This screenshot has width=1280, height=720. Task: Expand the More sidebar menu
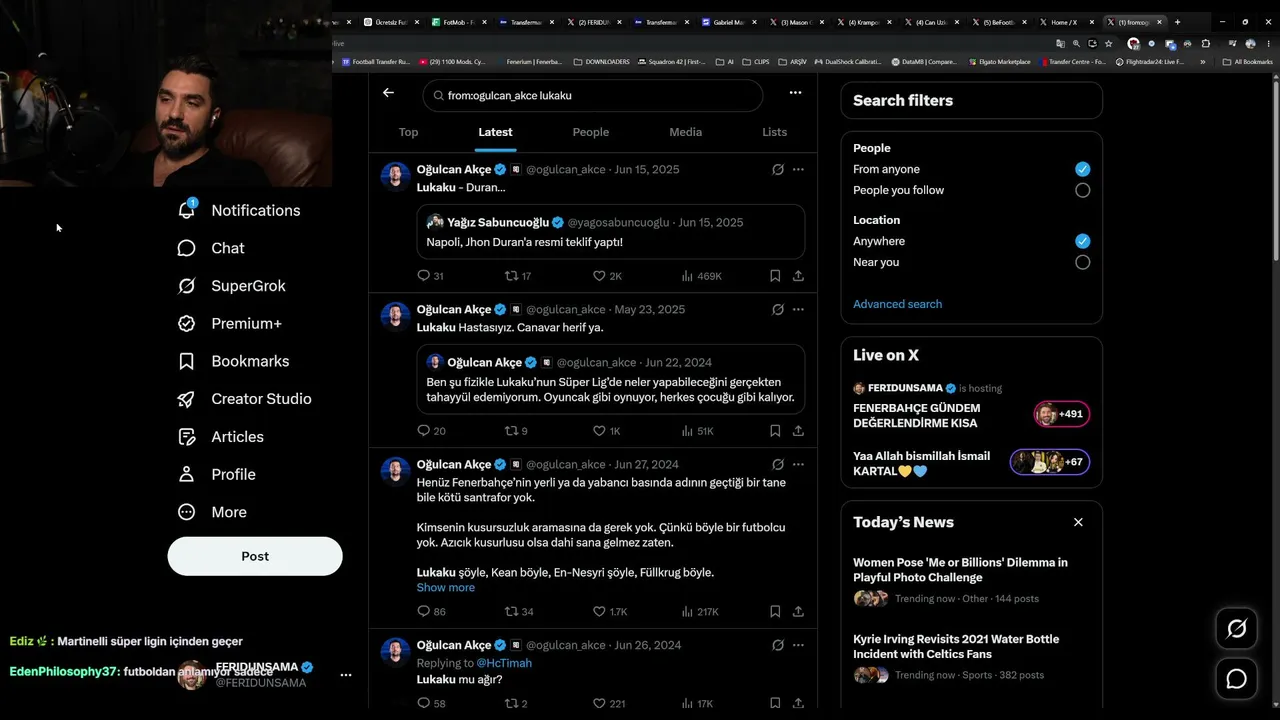pos(211,512)
